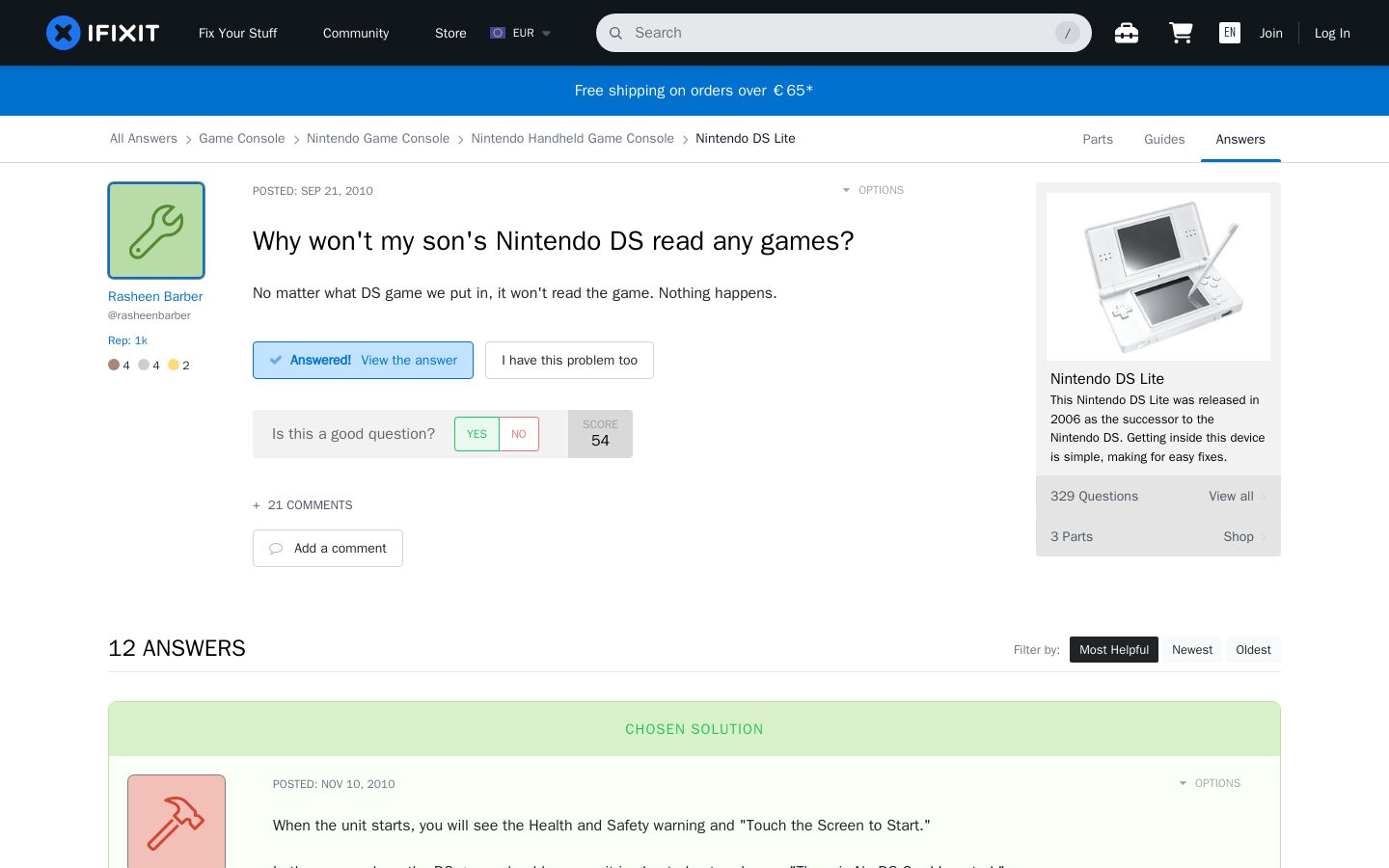Click the silver badge count icon
The height and width of the screenshot is (868, 1389).
click(x=144, y=365)
